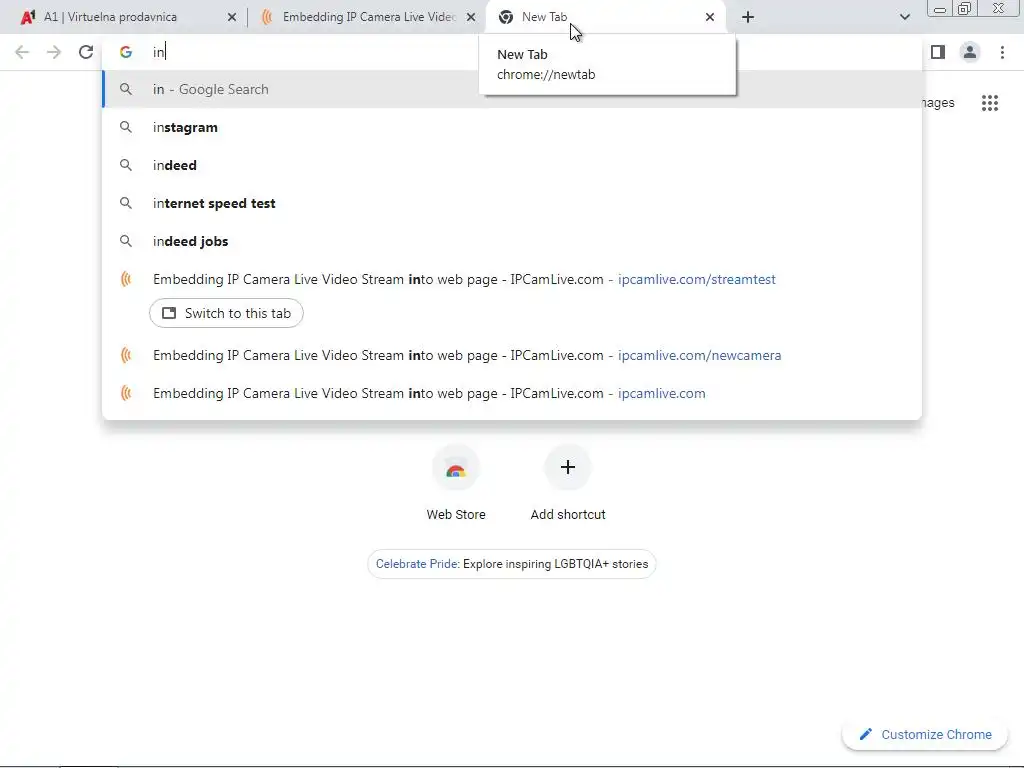Click the IPCamLive icon beside the streamtest suggestion
Viewport: 1024px width, 768px height.
(126, 280)
